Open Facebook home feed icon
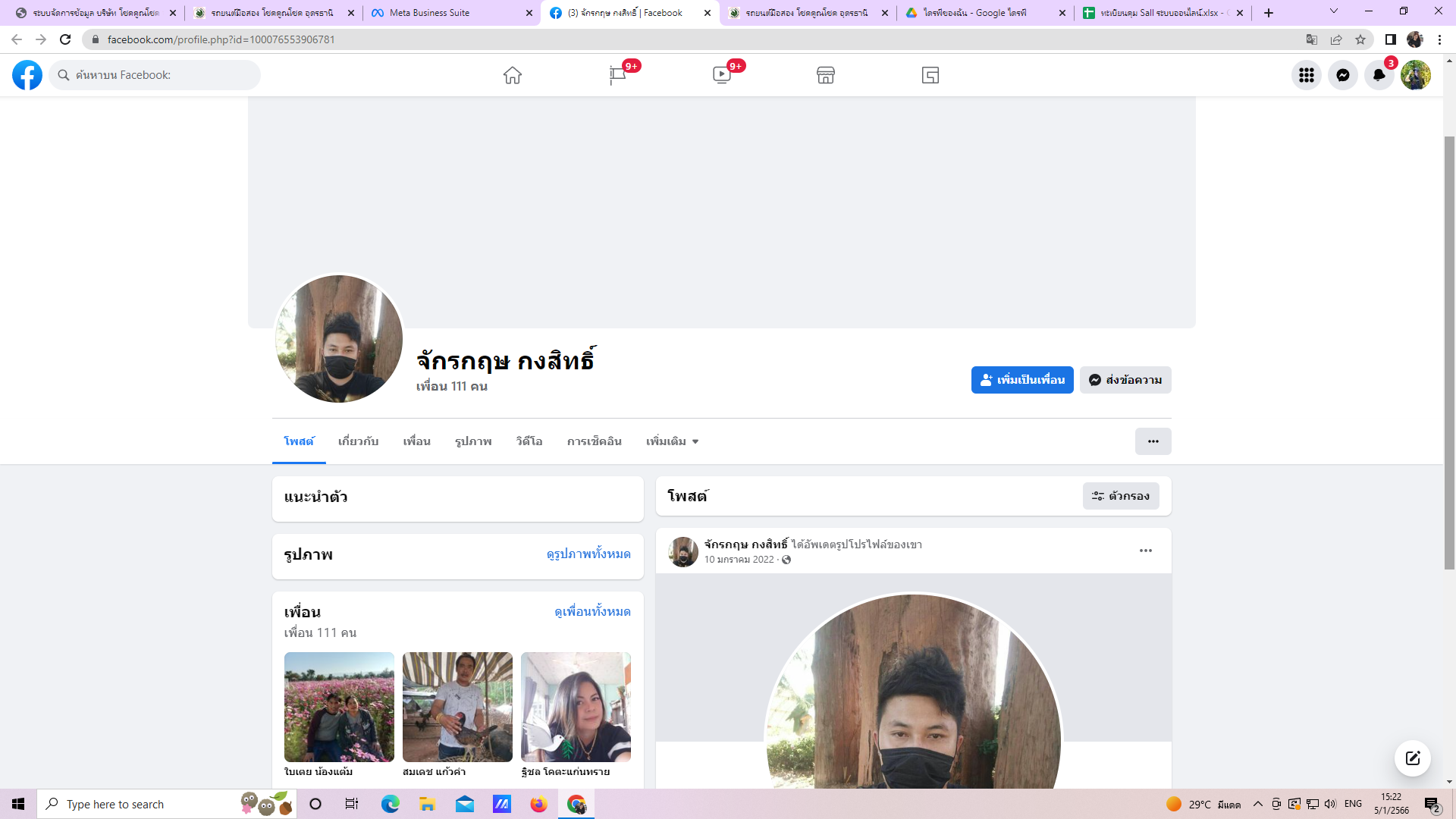Image resolution: width=1456 pixels, height=819 pixels. point(513,75)
